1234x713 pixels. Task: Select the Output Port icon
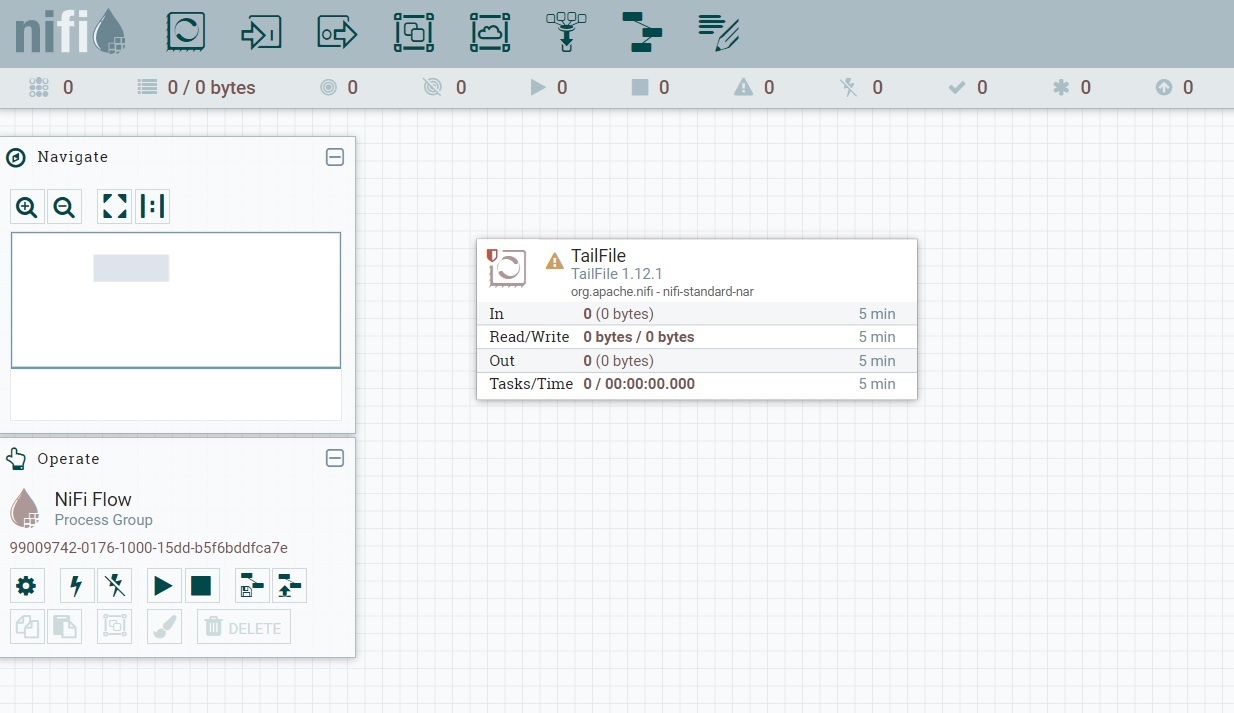coord(337,32)
